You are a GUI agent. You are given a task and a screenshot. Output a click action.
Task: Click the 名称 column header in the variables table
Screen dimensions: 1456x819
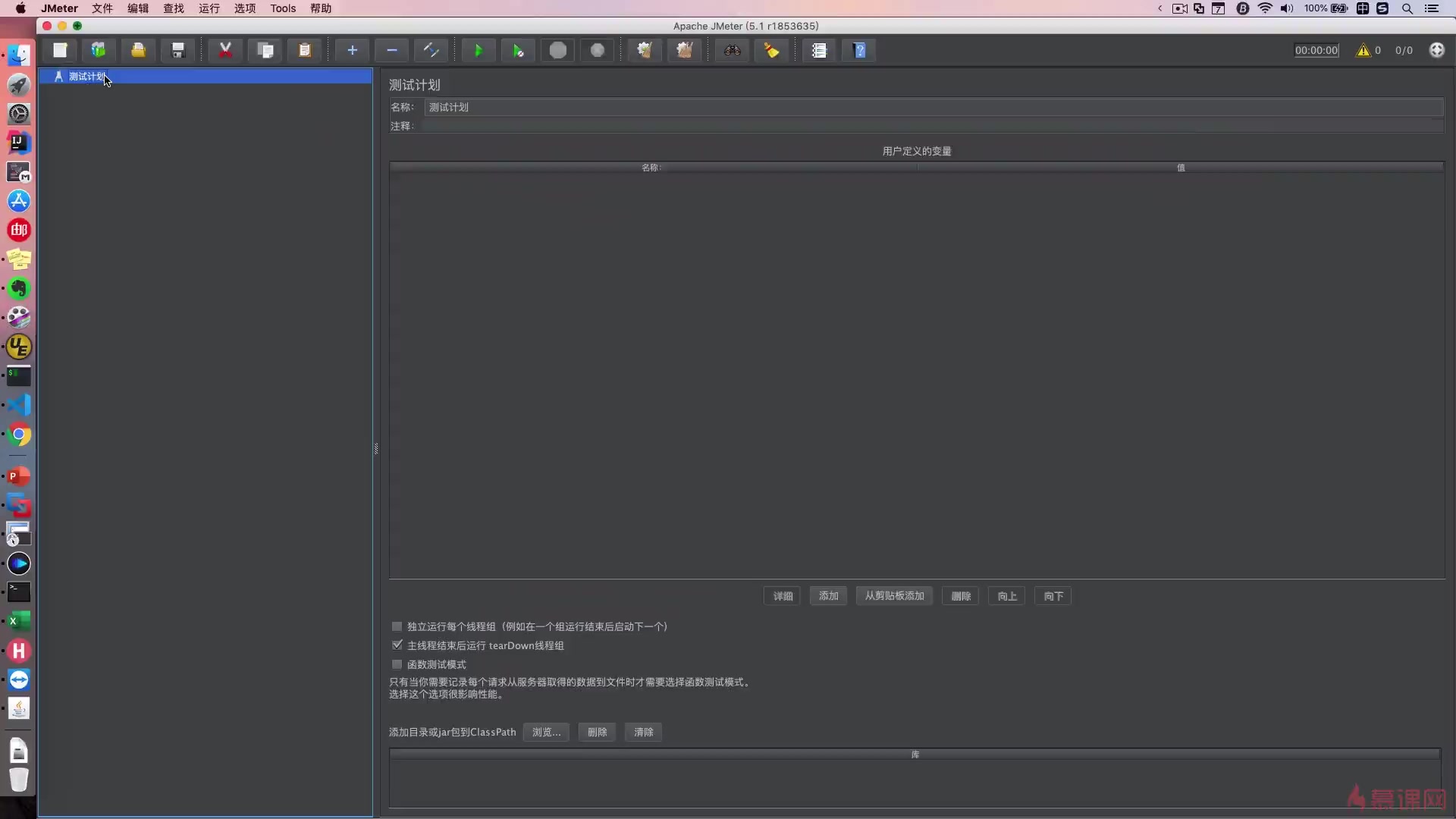coord(652,168)
